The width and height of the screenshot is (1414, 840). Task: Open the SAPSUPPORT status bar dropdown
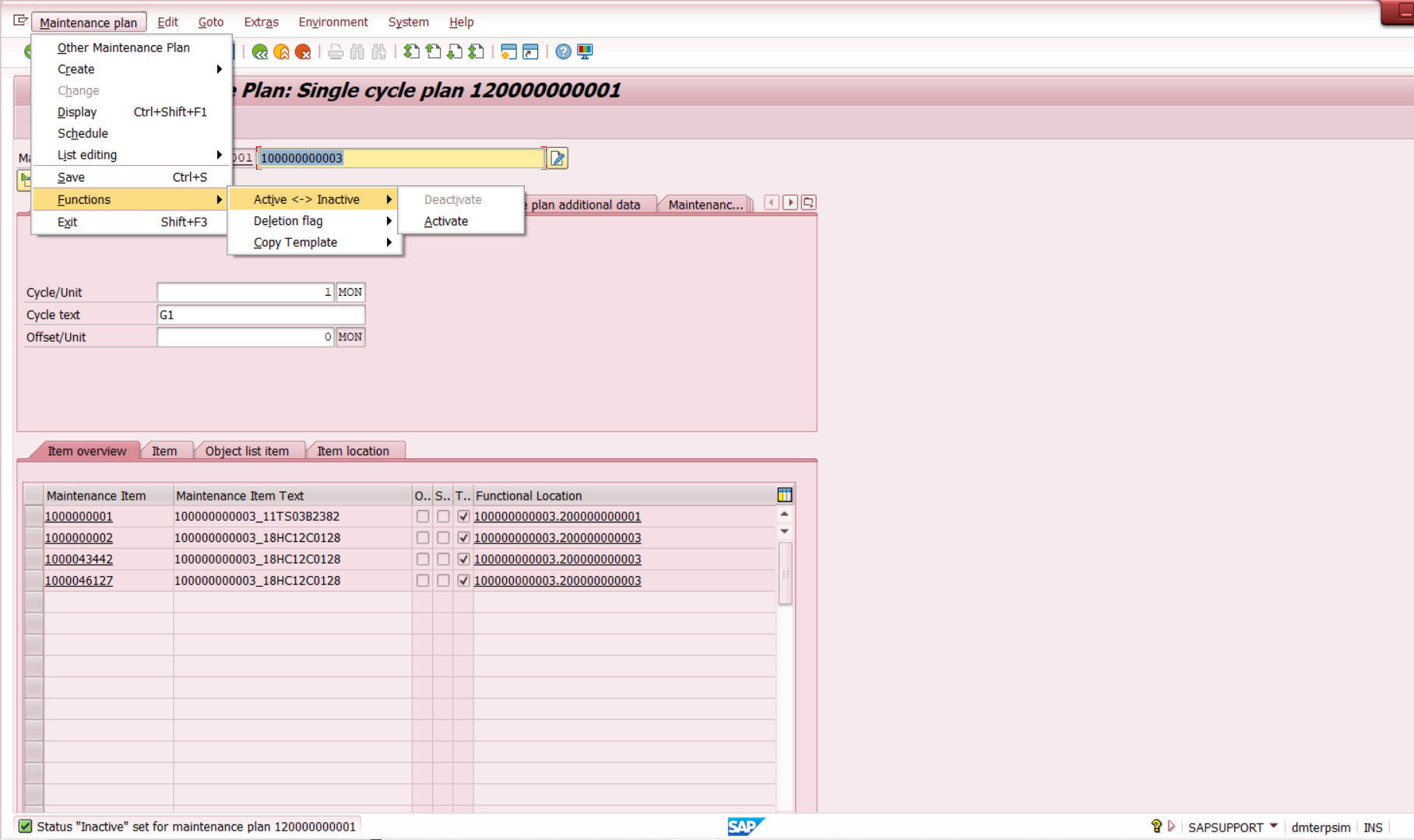pos(1274,826)
